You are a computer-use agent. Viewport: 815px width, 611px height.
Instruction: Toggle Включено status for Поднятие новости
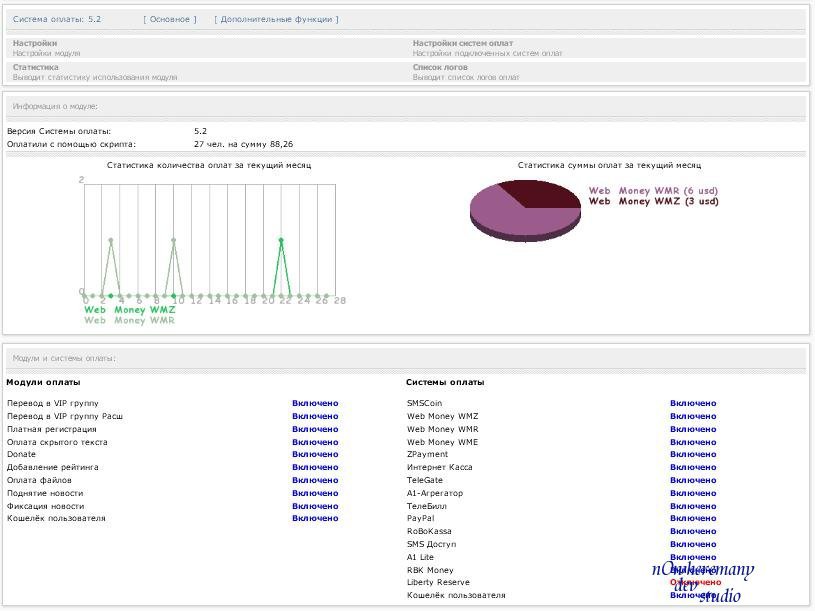315,493
